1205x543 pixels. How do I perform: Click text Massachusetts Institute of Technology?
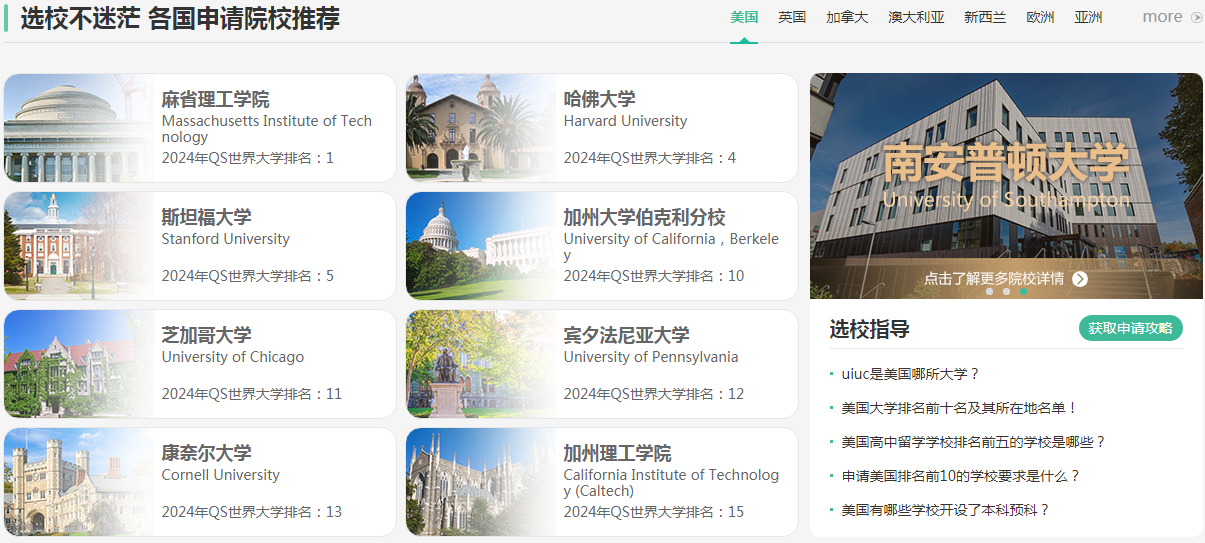pyautogui.click(x=266, y=129)
